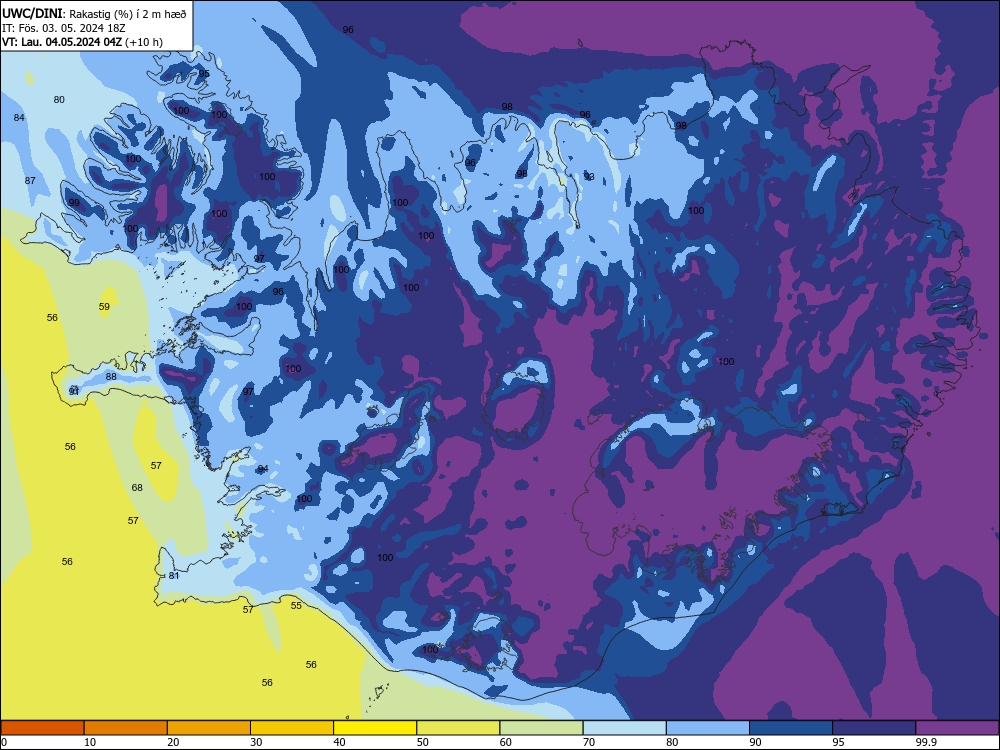Click the dark orange 0–10 legend swatch
Image resolution: width=1000 pixels, height=750 pixels.
[43, 728]
